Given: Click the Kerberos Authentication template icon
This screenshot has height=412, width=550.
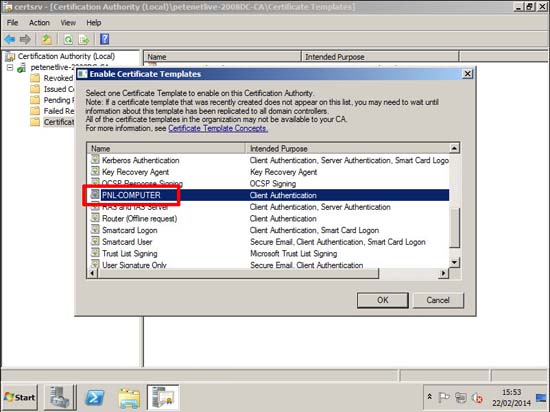Looking at the screenshot, I should point(95,160).
